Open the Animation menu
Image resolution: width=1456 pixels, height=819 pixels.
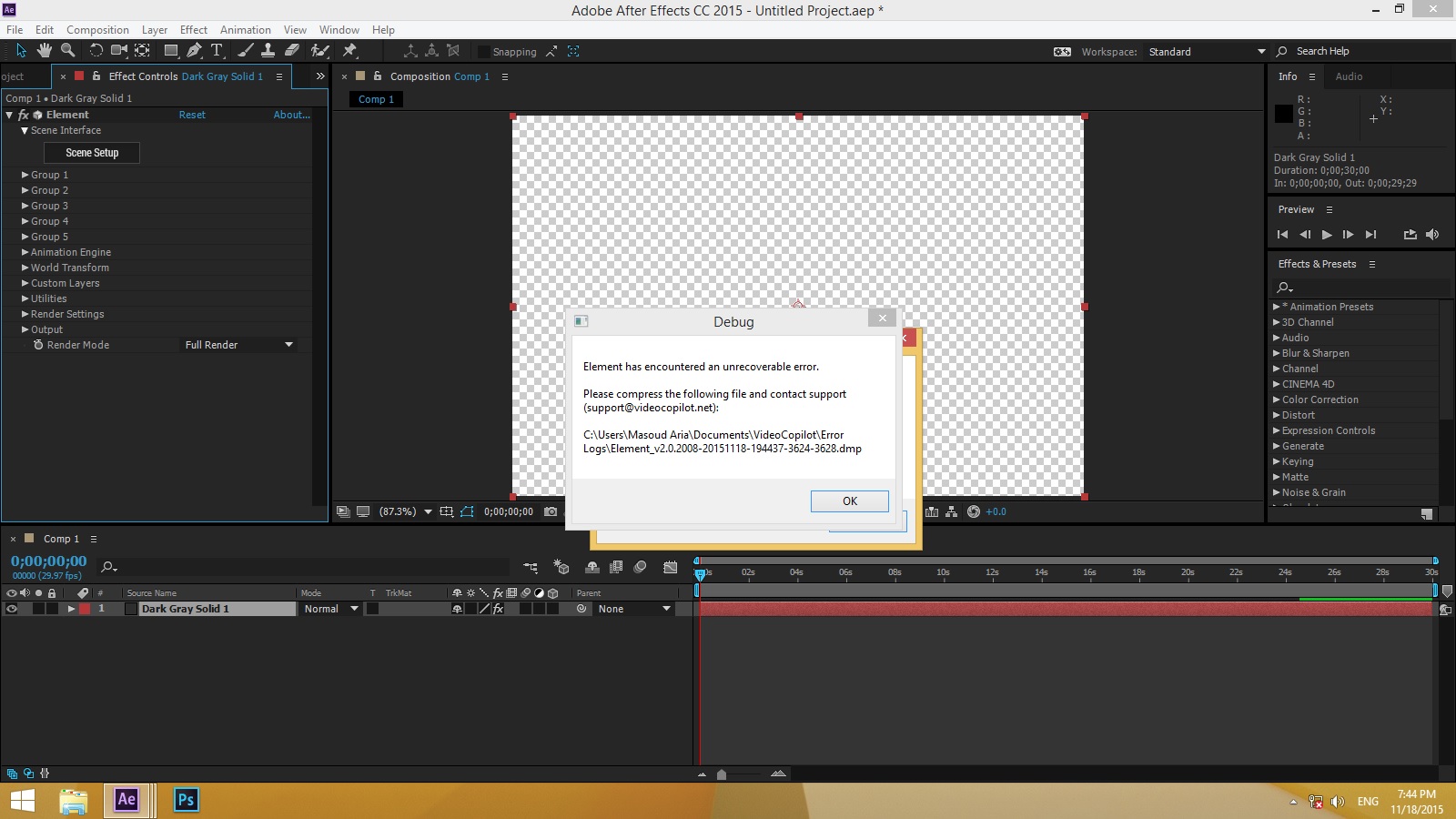(246, 30)
